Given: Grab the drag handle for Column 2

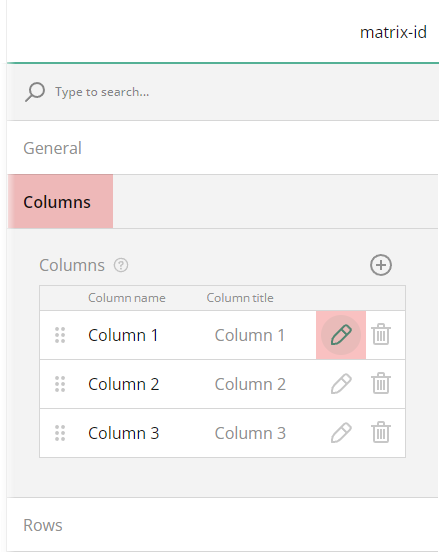Looking at the screenshot, I should [x=60, y=384].
